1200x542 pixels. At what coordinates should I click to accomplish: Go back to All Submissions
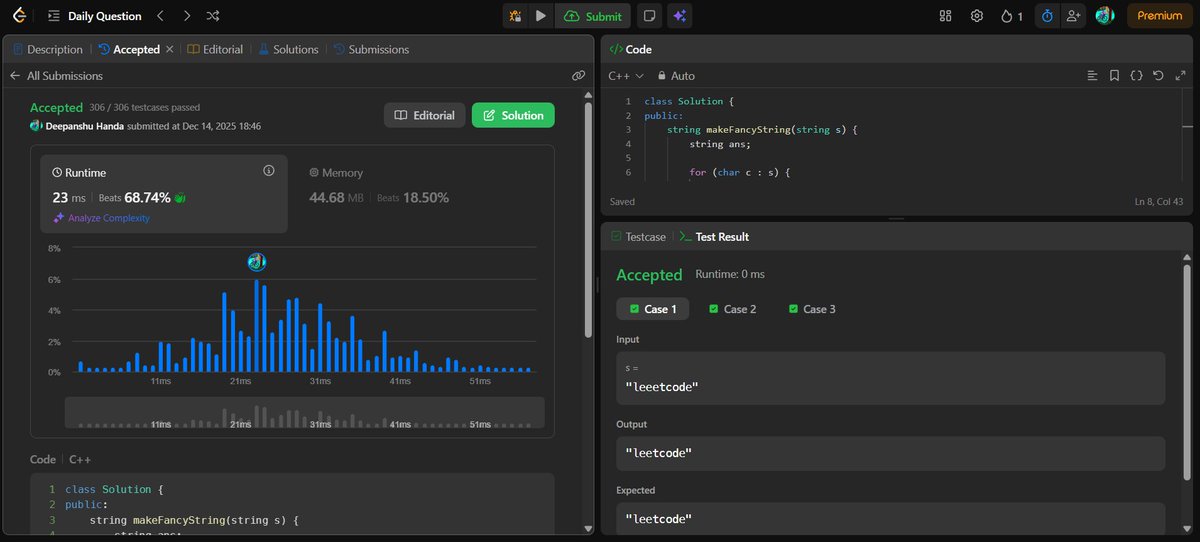coord(56,76)
